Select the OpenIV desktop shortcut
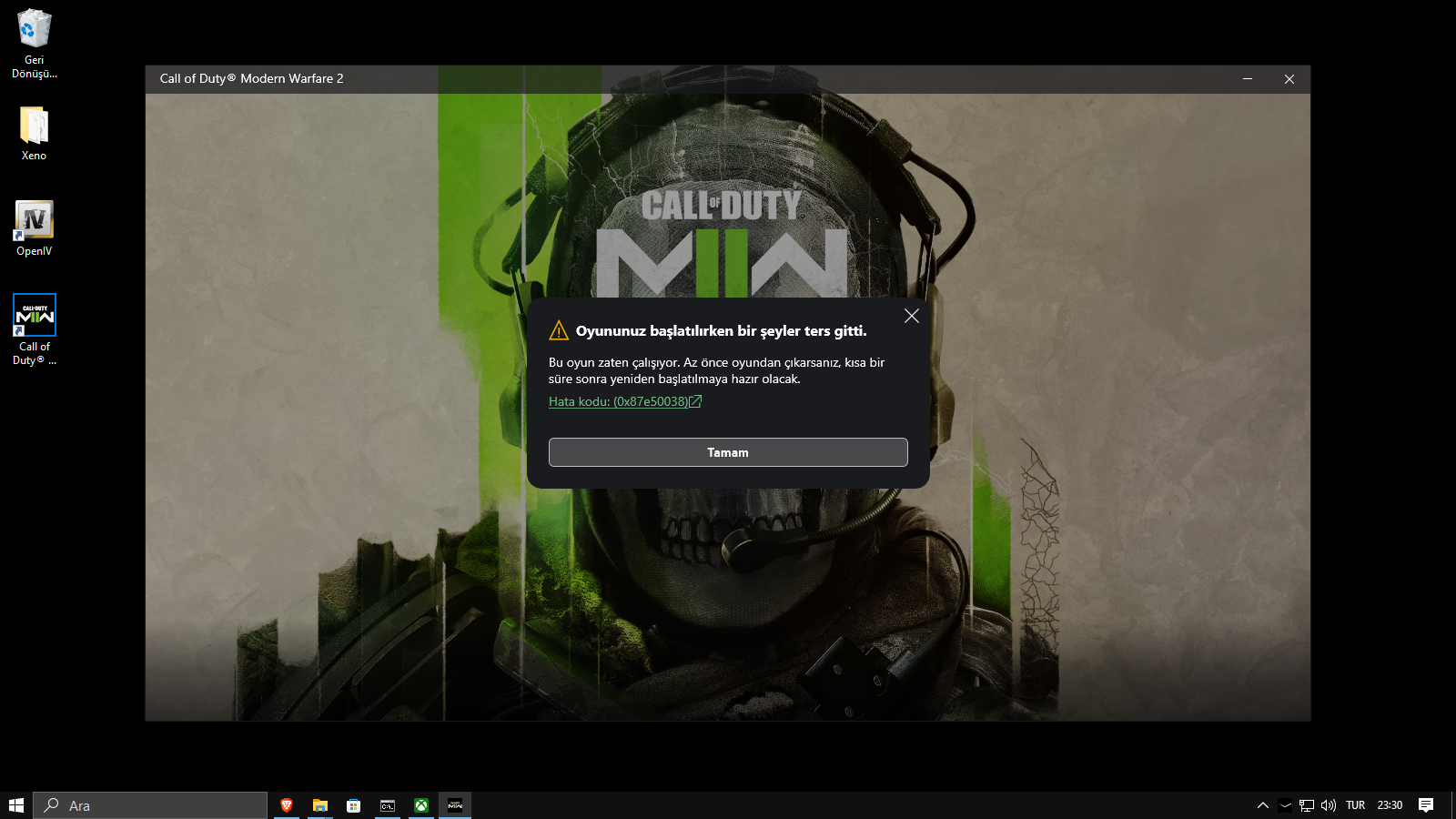1456x819 pixels. coord(35,228)
